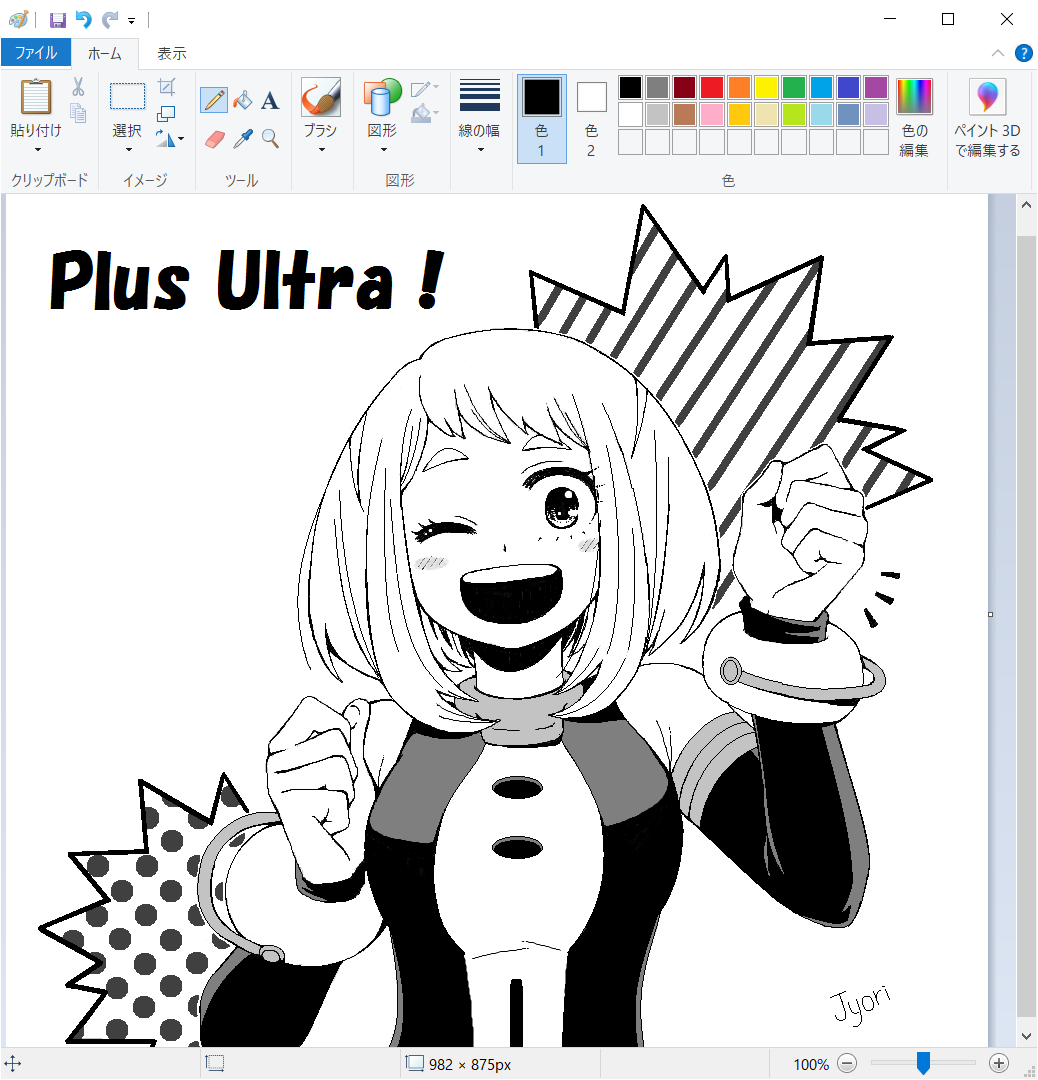Image resolution: width=1038 pixels, height=1080 pixels.
Task: Click the Crop icon
Action: [166, 87]
